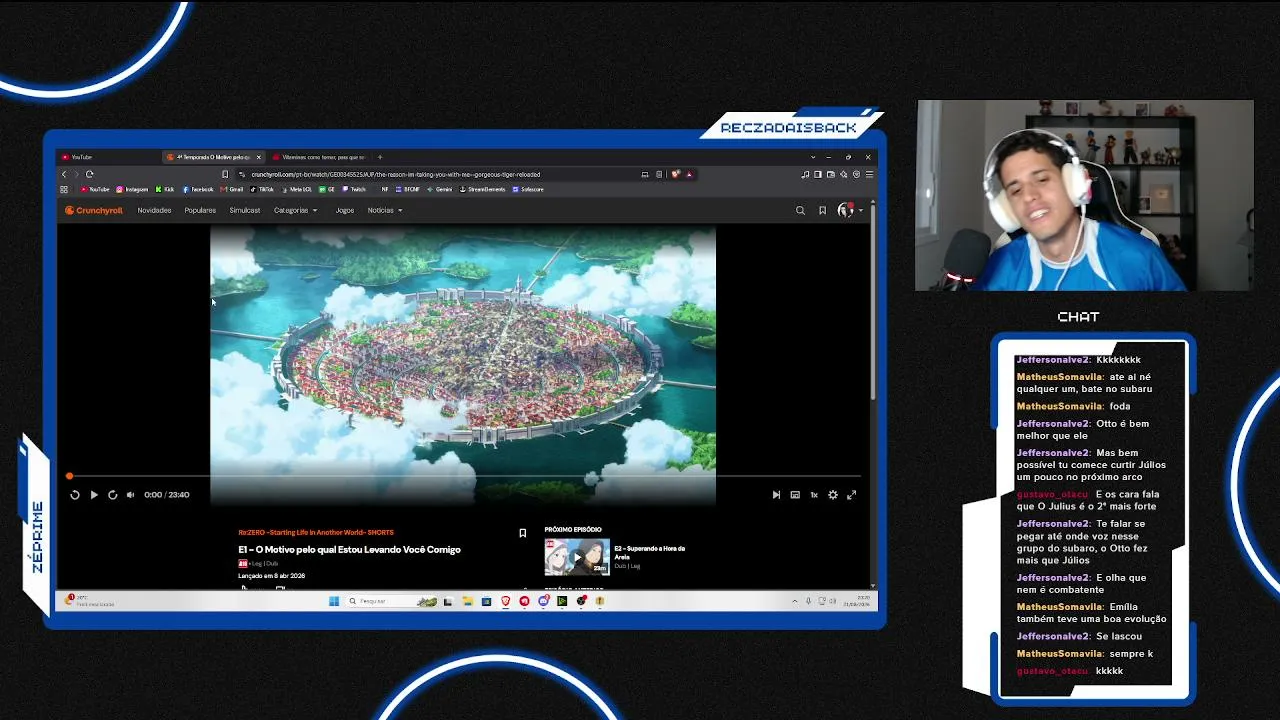The width and height of the screenshot is (1280, 720).
Task: Play the E2 next episode thumbnail
Action: [x=577, y=556]
